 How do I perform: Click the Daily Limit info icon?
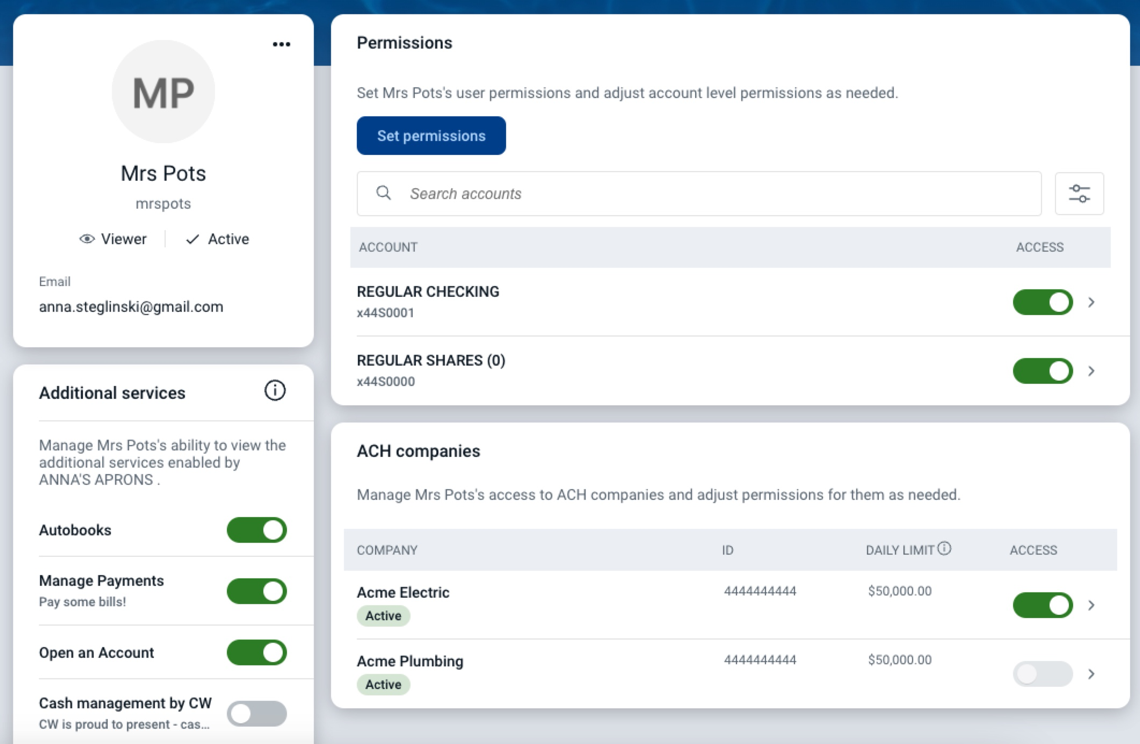(946, 548)
